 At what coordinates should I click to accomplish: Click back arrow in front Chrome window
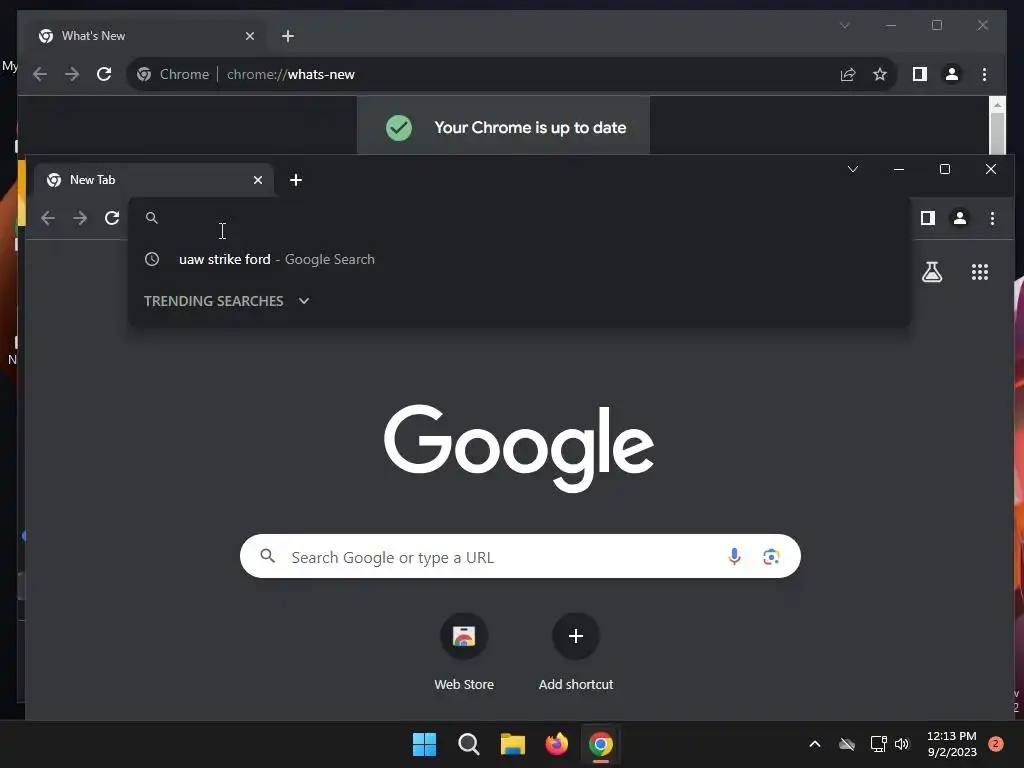pyautogui.click(x=48, y=218)
